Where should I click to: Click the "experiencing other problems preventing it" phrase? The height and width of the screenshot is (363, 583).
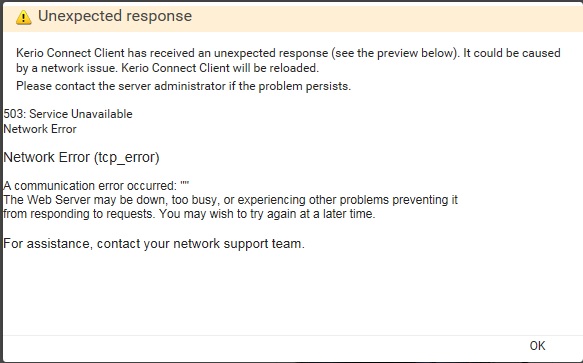coord(347,200)
